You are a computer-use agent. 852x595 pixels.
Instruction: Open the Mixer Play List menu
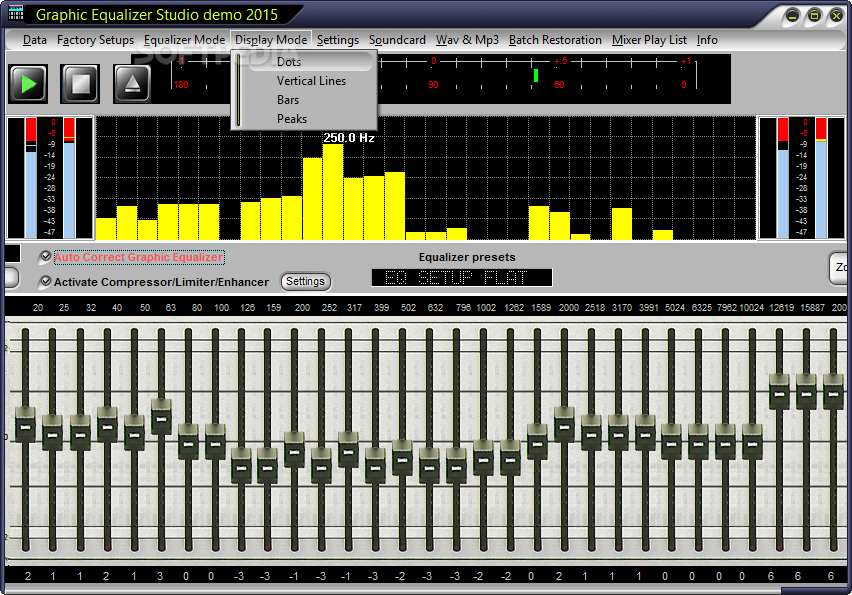point(649,40)
